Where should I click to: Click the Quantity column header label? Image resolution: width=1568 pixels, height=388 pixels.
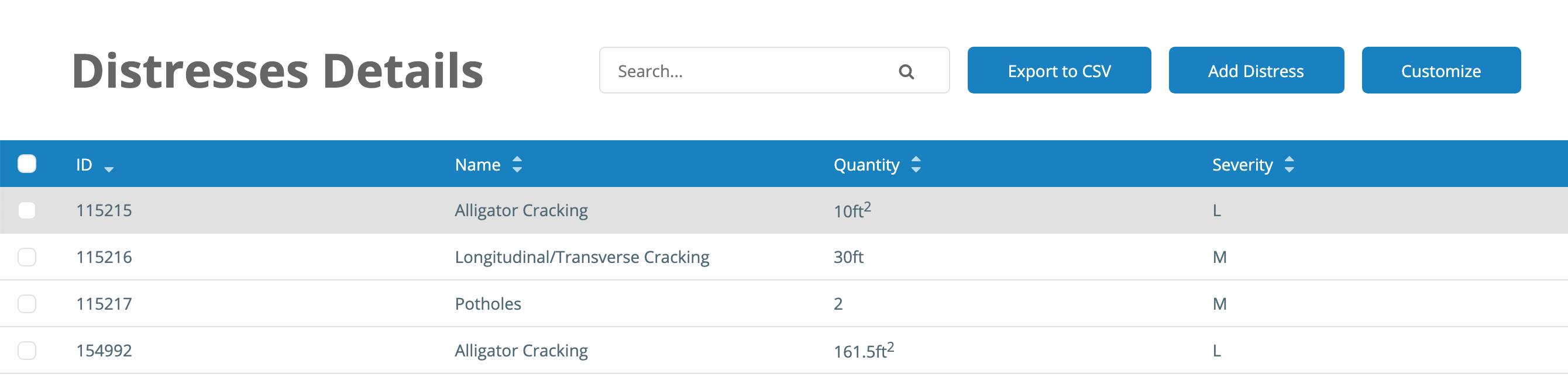coord(865,165)
